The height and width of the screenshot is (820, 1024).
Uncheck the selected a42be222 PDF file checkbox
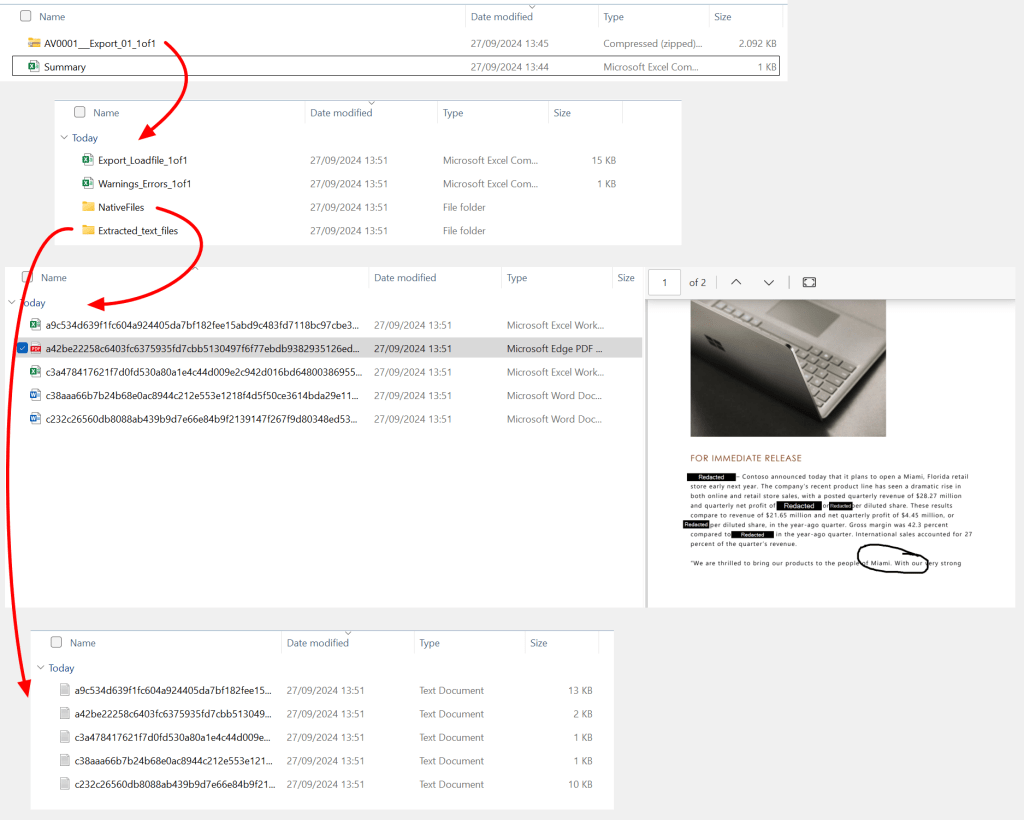[23, 349]
